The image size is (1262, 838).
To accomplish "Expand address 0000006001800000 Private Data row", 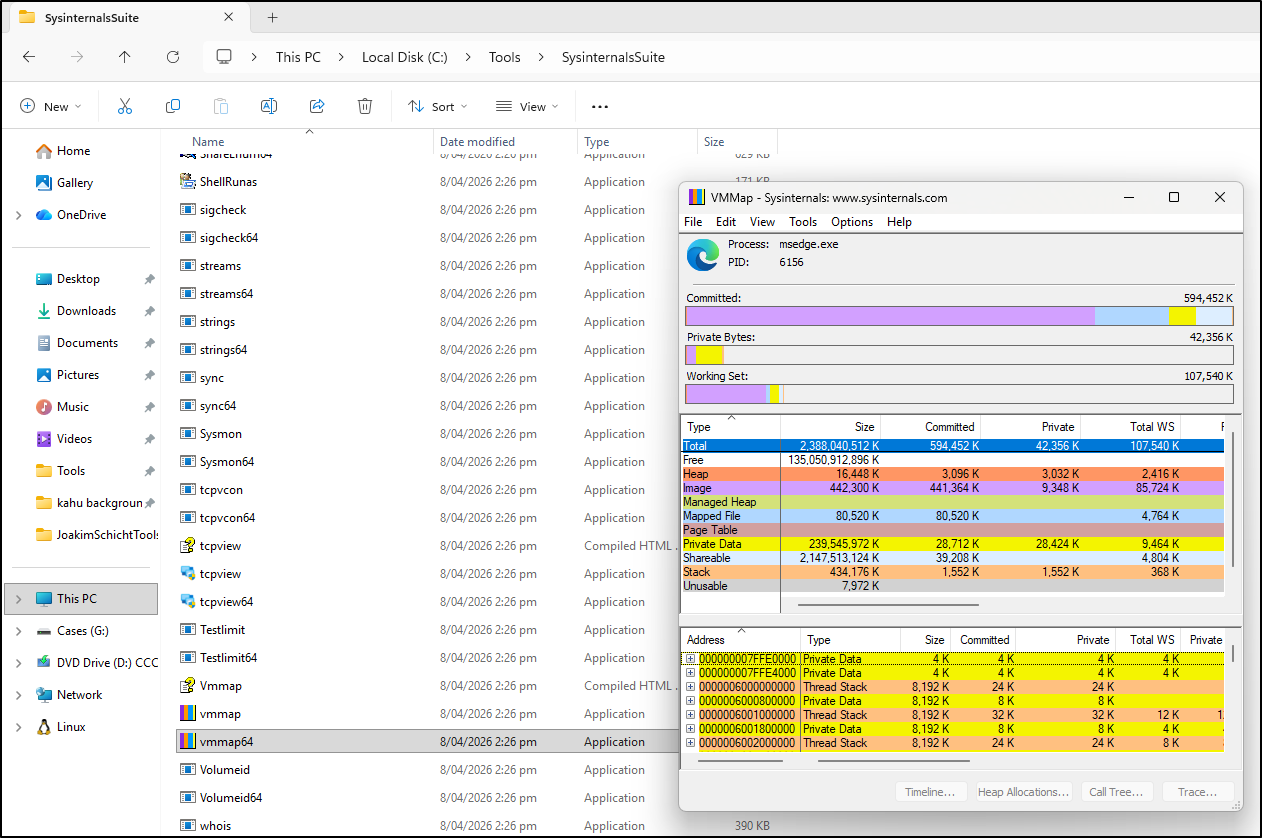I will click(690, 729).
